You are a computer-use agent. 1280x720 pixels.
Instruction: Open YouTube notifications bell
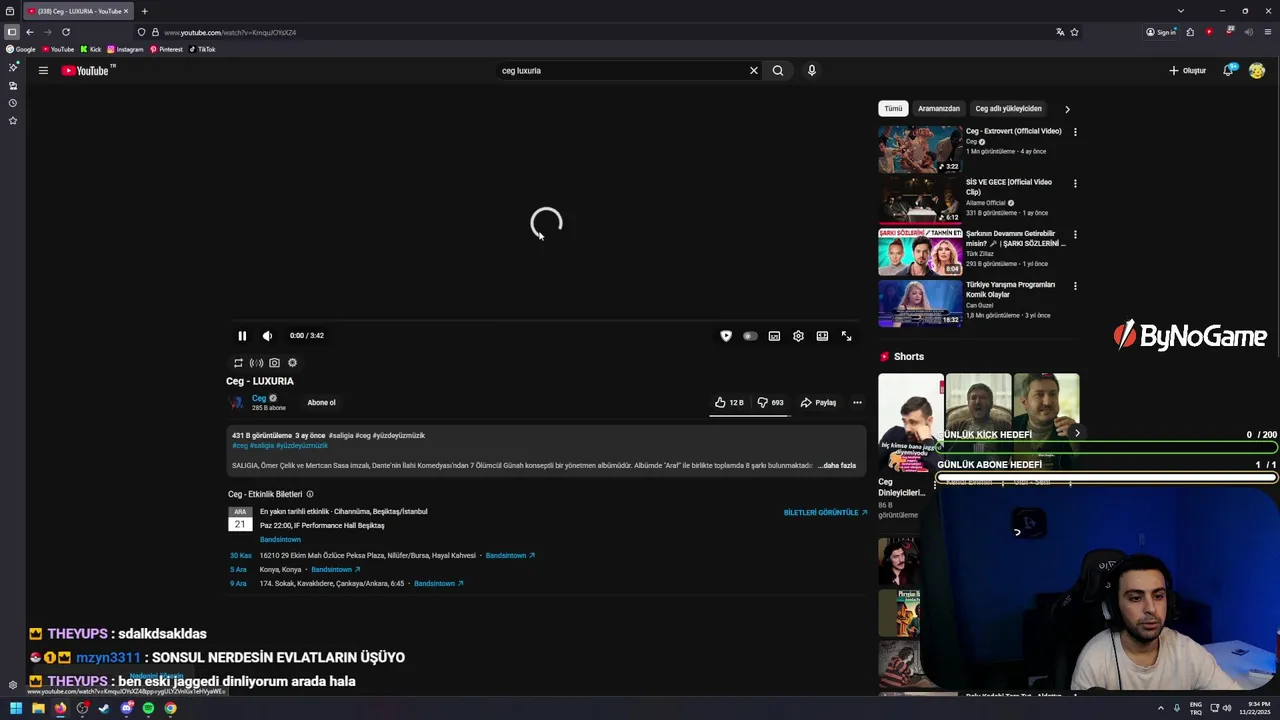[x=1228, y=71]
